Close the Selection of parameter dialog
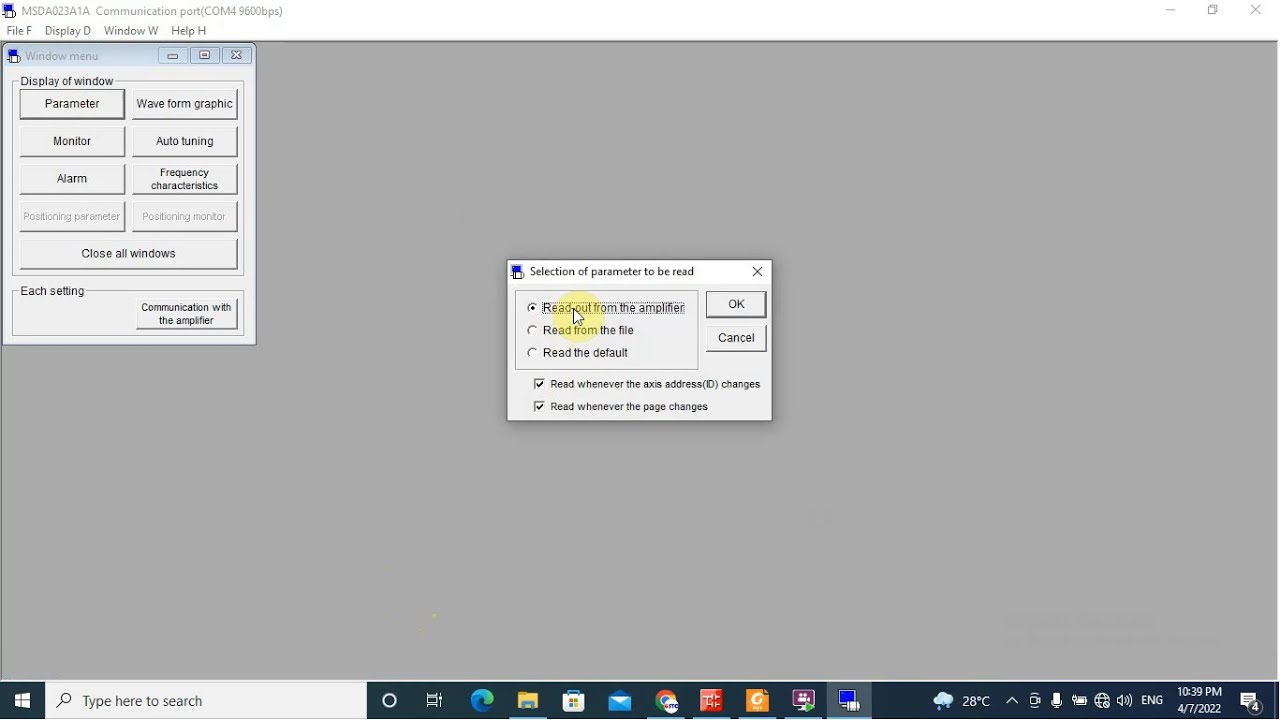 757,272
